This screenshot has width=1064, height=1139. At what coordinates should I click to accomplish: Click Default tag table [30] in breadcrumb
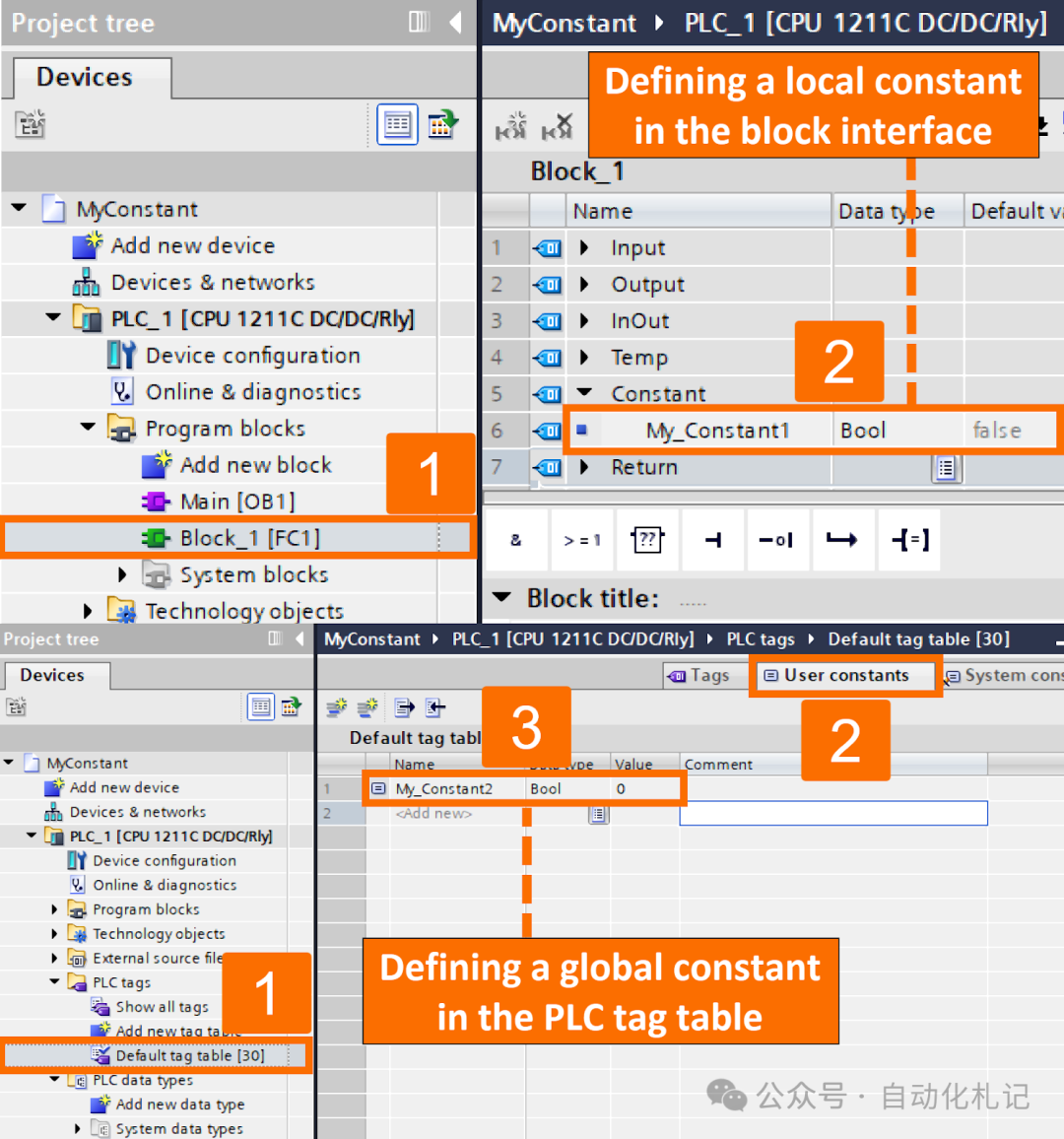919,639
